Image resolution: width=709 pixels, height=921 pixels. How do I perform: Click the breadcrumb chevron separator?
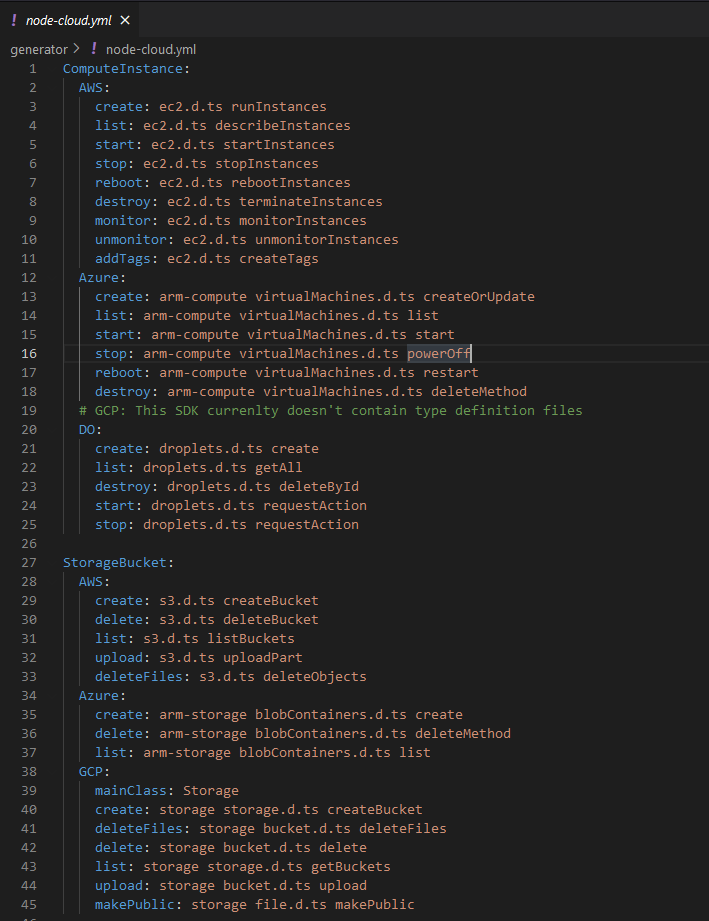tap(76, 49)
